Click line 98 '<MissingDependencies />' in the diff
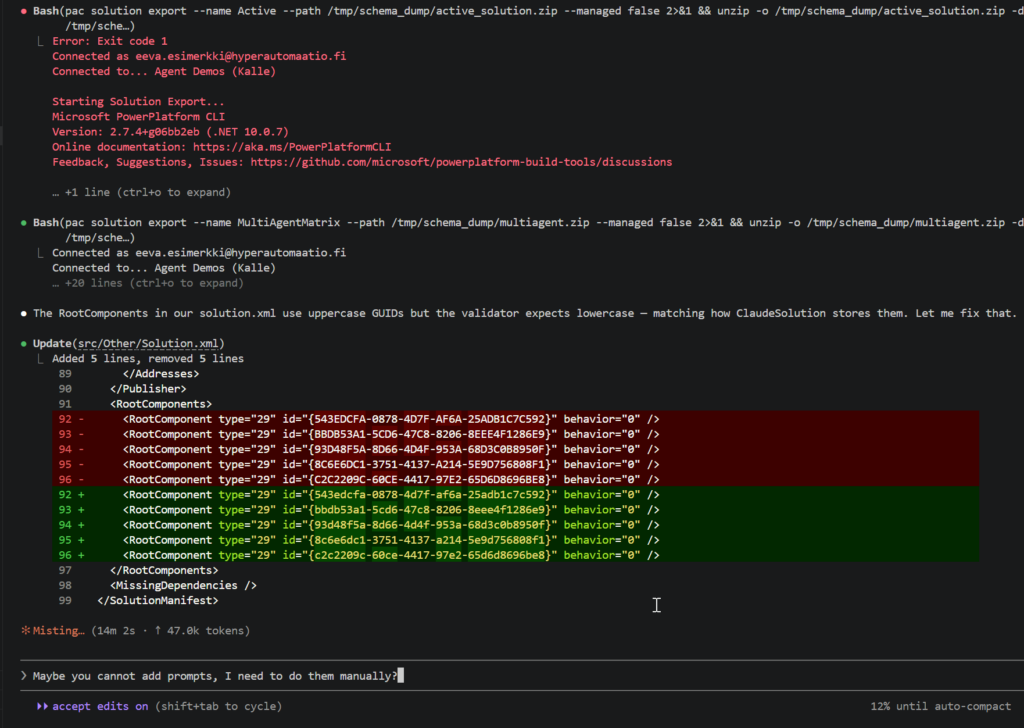The image size is (1024, 728). tap(183, 586)
